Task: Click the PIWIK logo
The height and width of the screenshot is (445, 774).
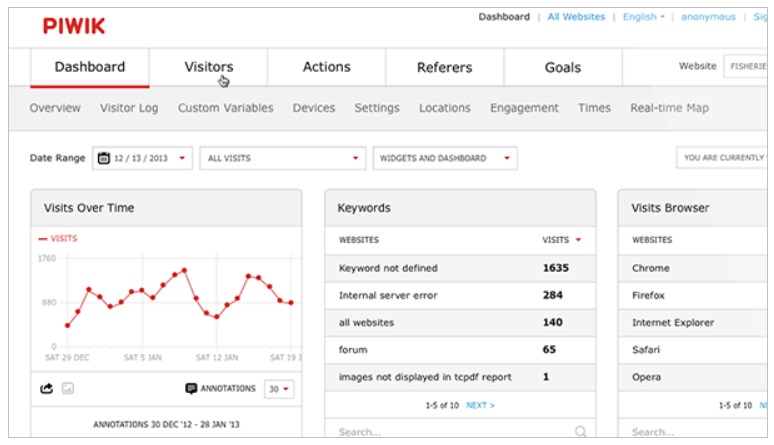Action: [74, 26]
